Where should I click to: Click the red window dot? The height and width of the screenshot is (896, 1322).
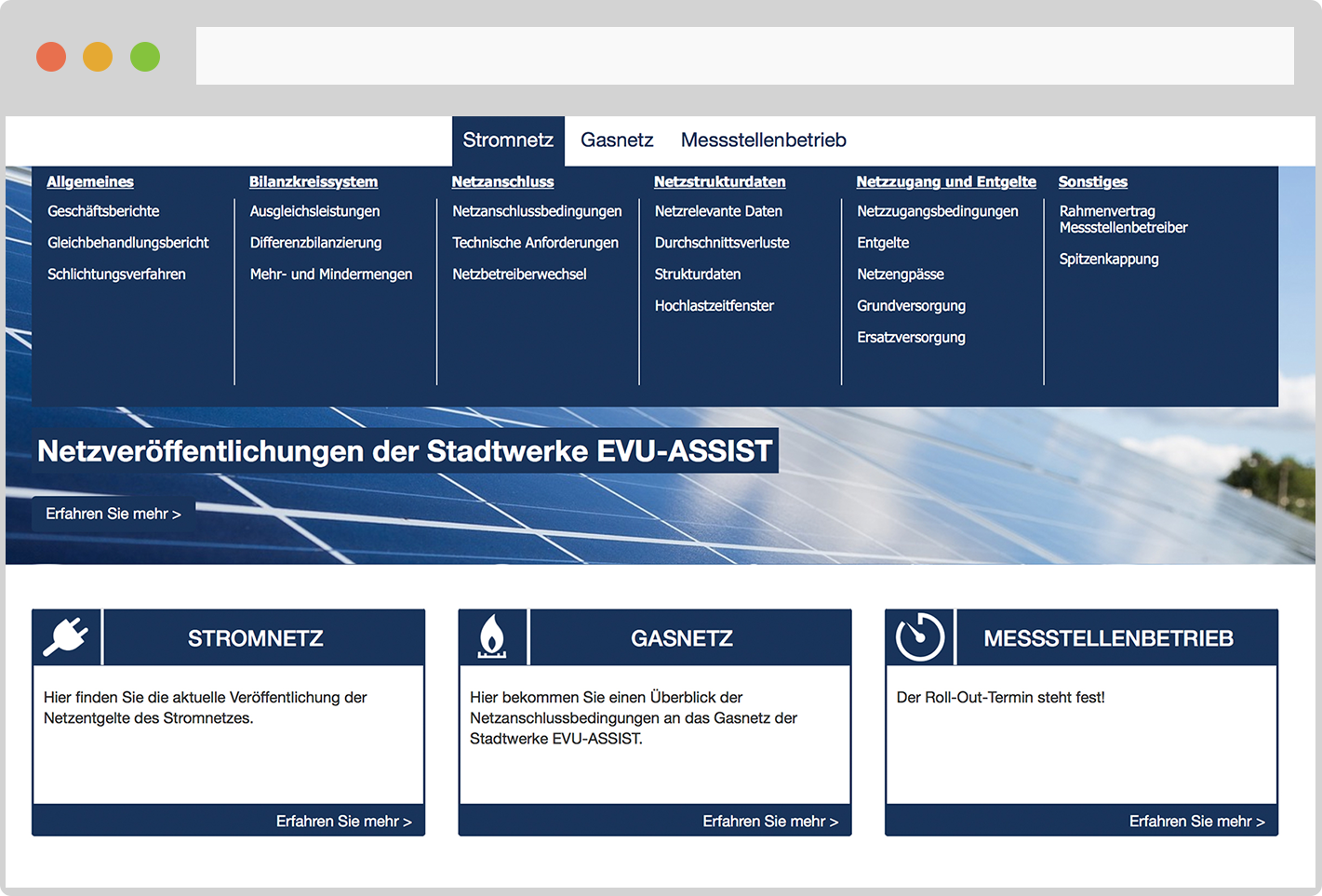51,57
